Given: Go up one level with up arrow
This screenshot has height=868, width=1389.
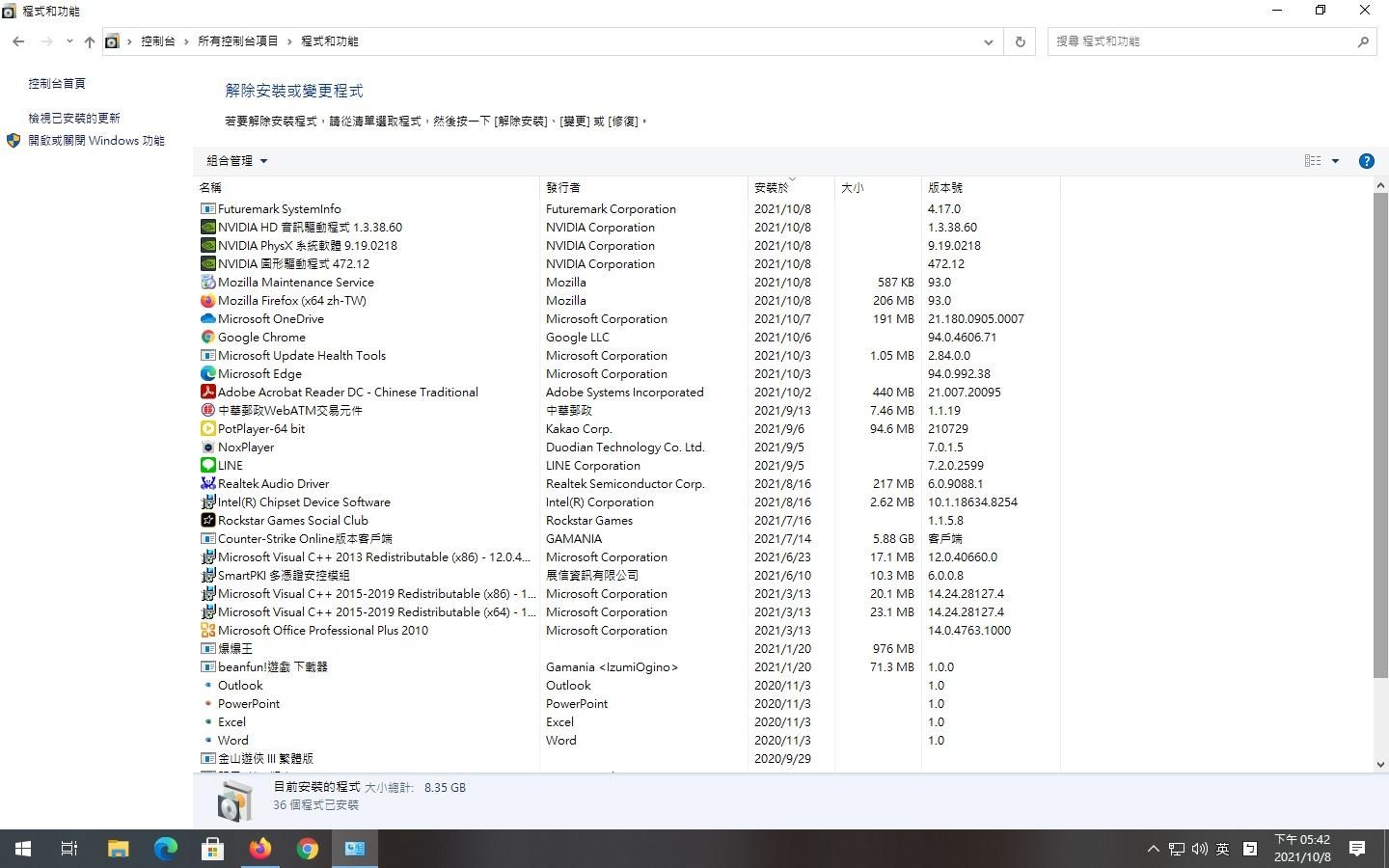Looking at the screenshot, I should click(x=90, y=41).
